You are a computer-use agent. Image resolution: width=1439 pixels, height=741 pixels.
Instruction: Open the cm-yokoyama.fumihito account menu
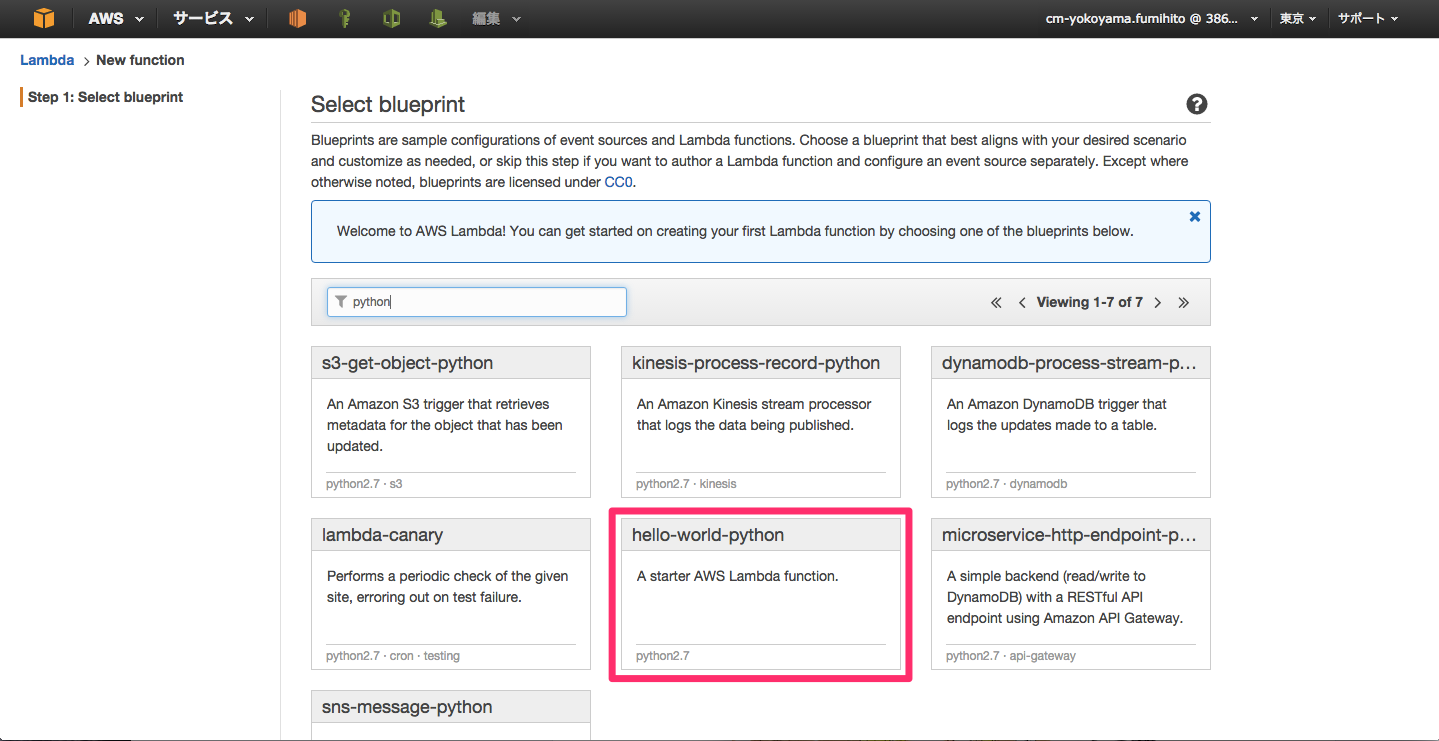pos(1152,19)
